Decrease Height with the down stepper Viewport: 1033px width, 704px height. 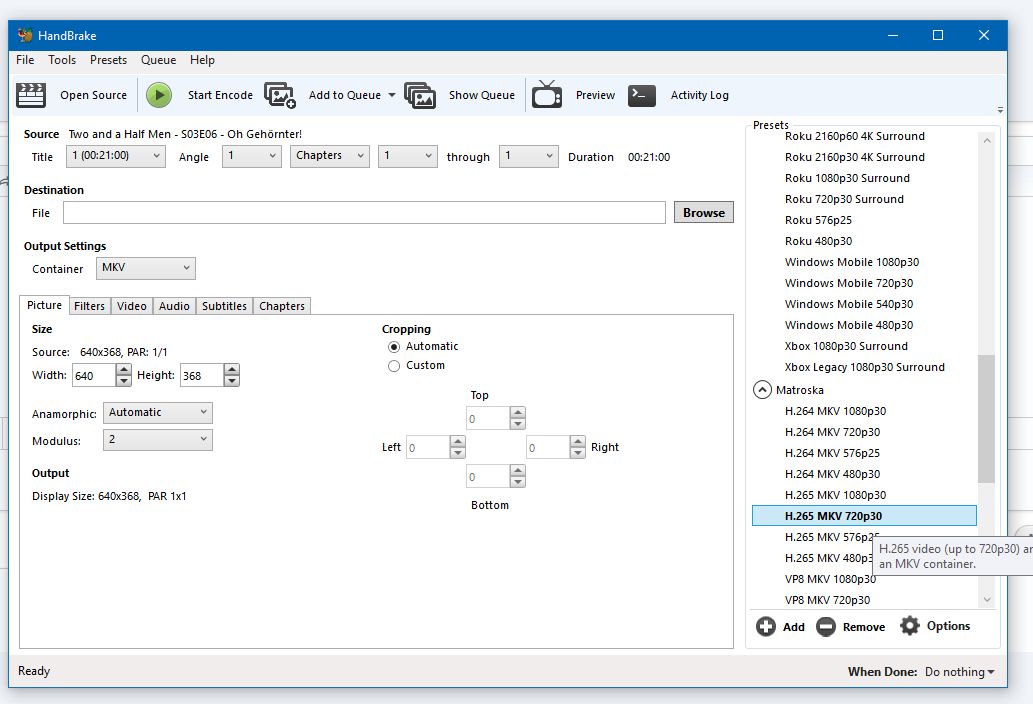point(231,381)
